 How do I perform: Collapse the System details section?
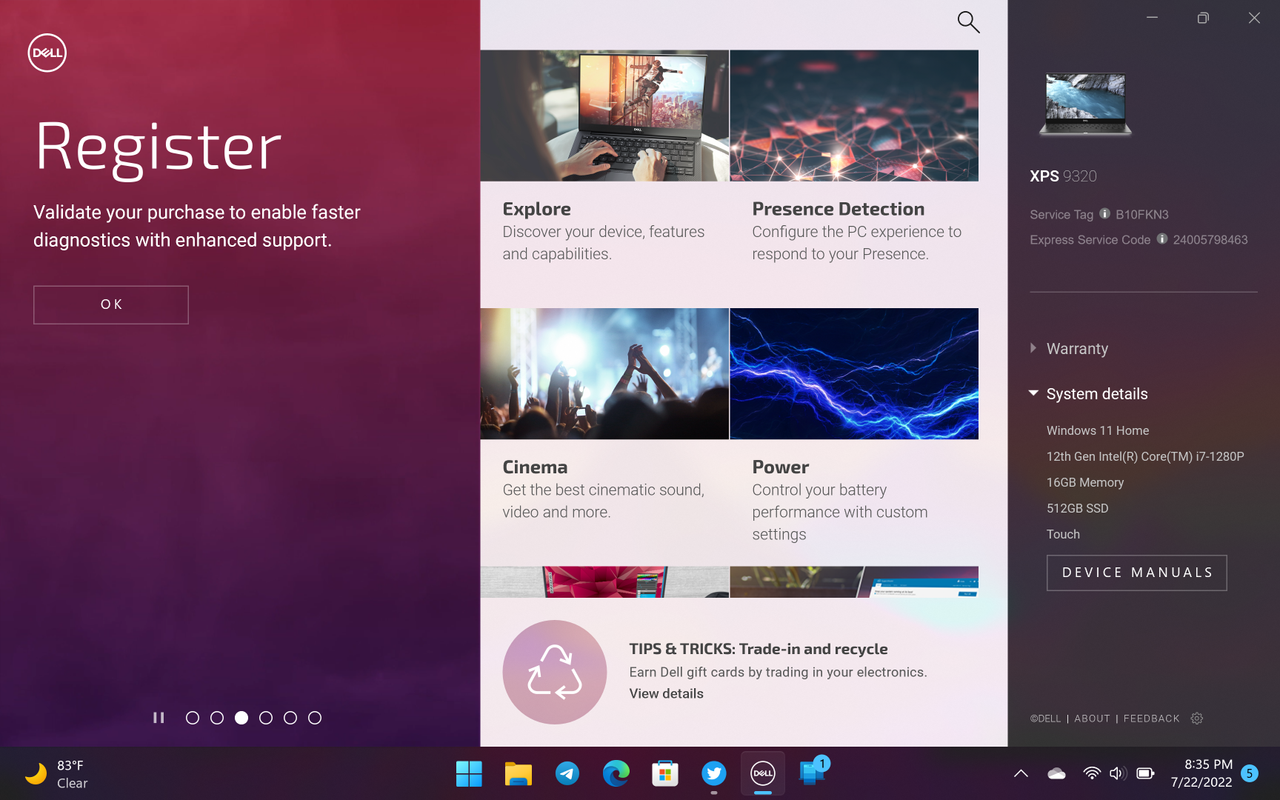1088,394
